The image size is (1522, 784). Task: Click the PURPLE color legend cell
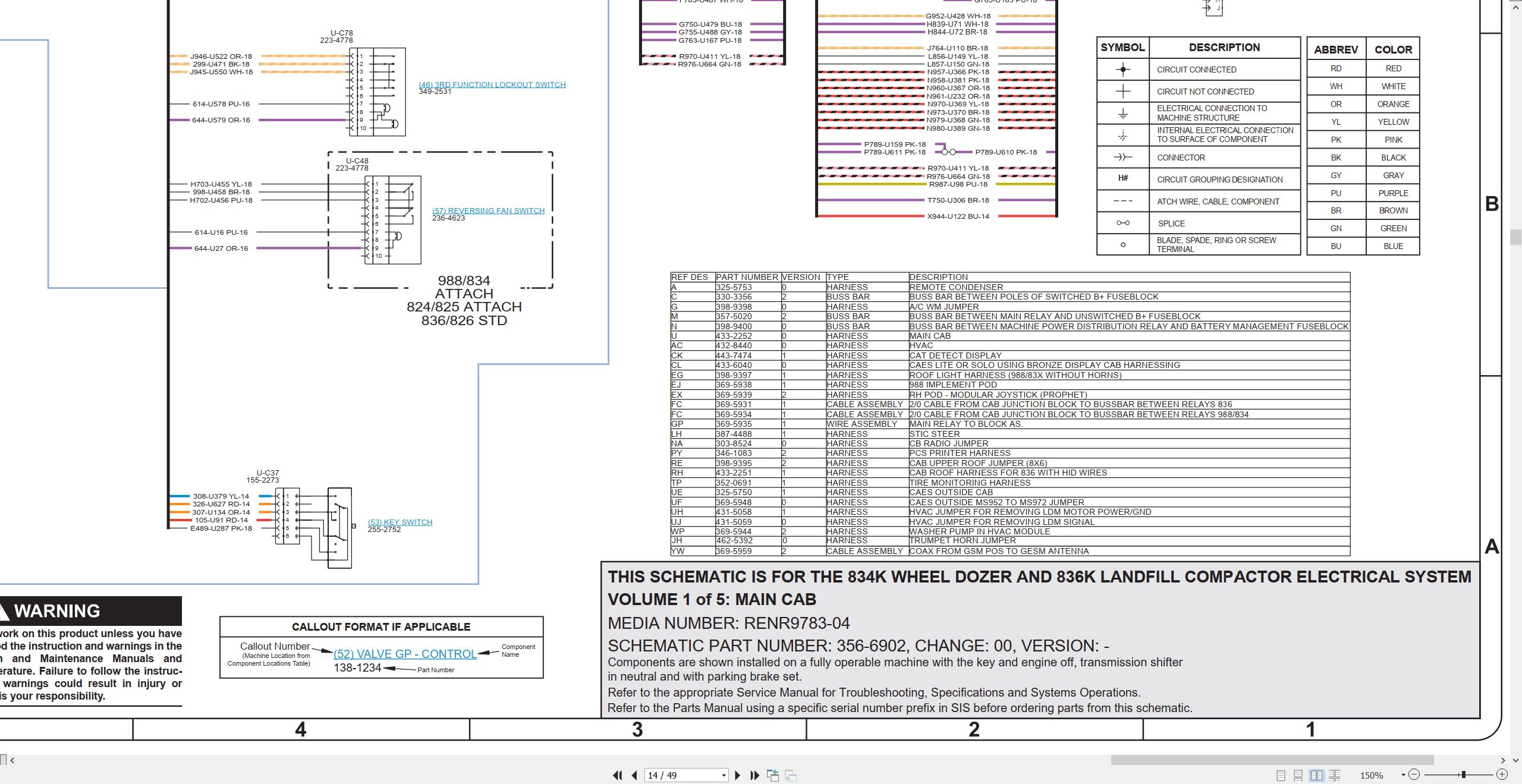click(x=1393, y=193)
